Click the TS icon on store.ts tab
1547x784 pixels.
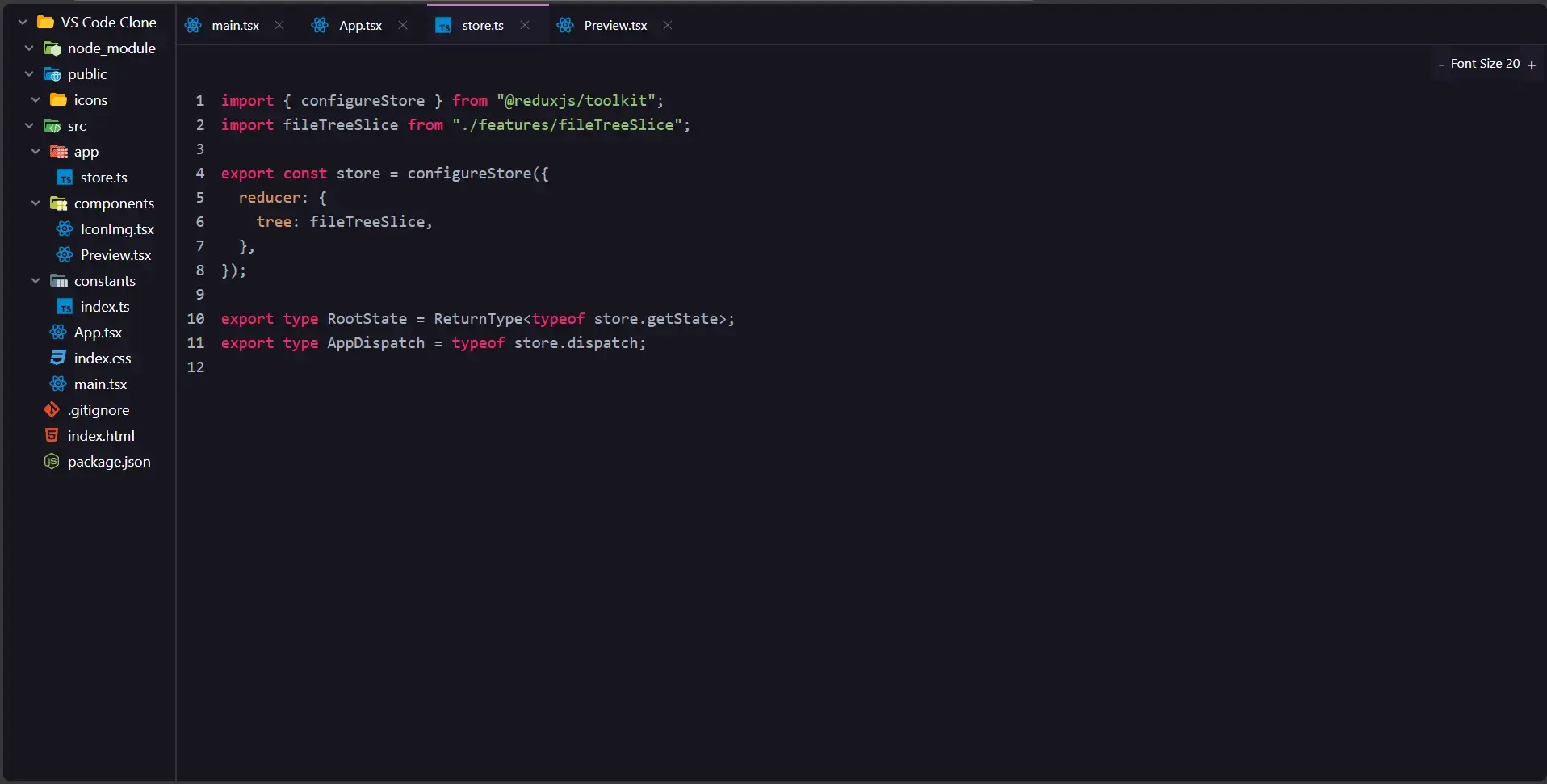(x=443, y=26)
